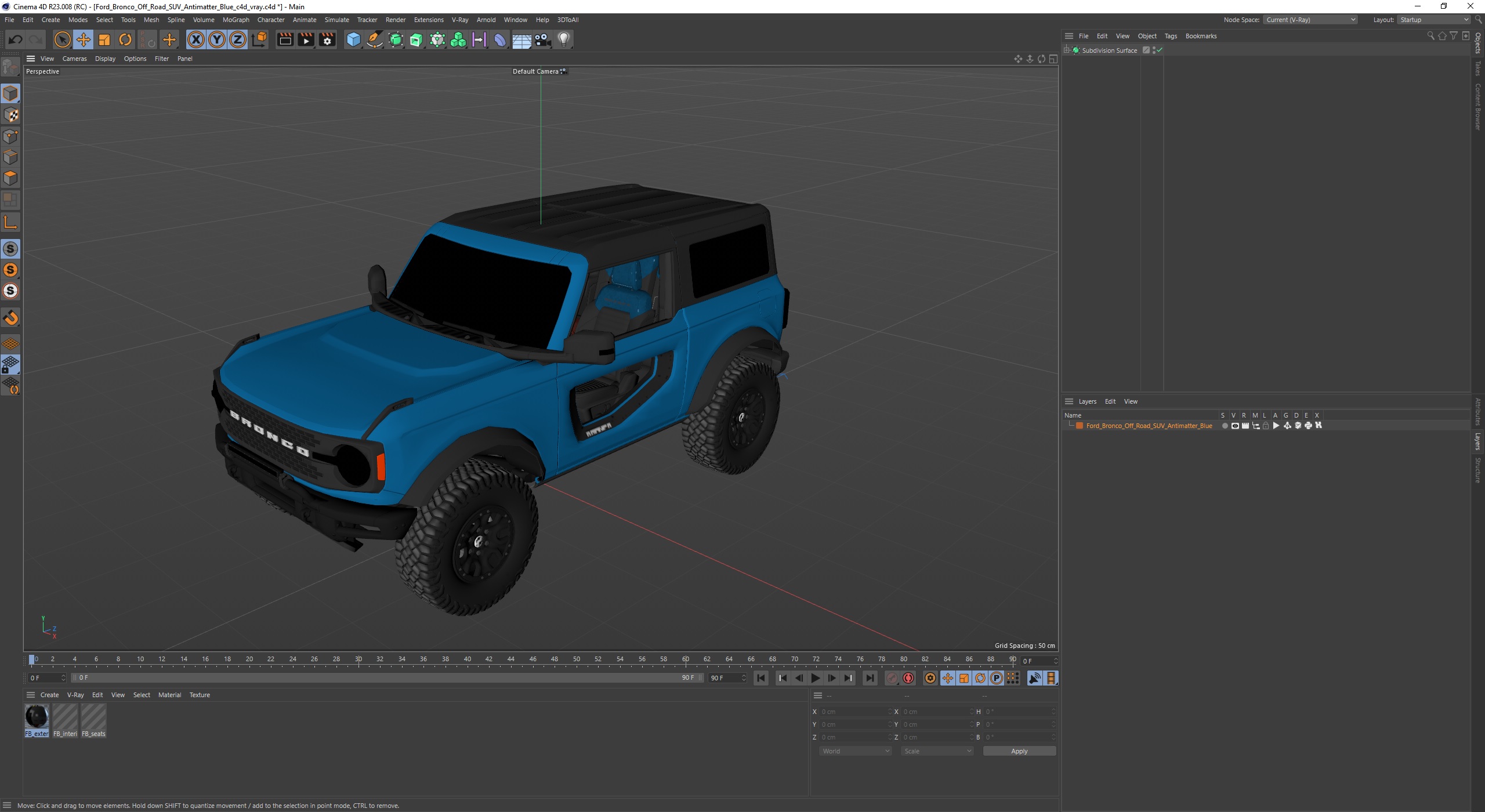Screen dimensions: 1485x812
Task: Toggle Ford_Bronco layer render visibility
Action: pos(1245,426)
